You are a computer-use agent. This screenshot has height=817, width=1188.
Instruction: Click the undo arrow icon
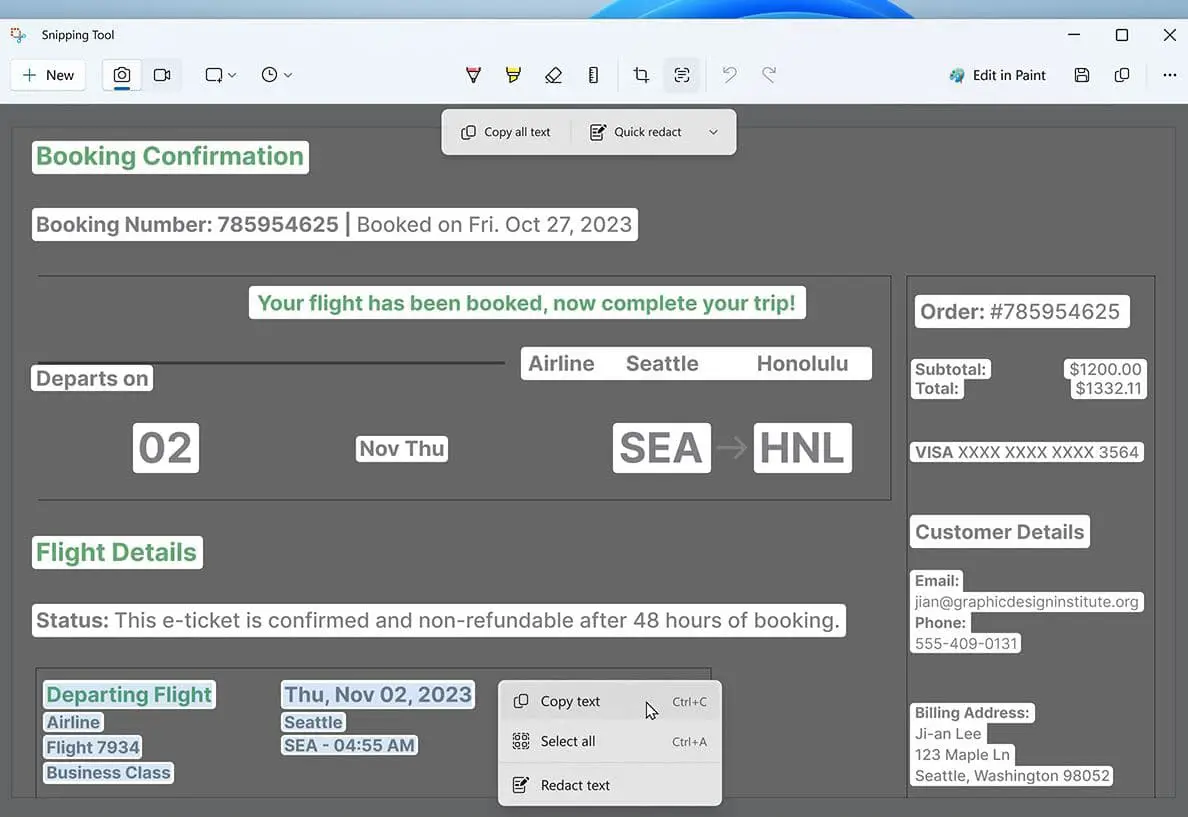pos(729,75)
